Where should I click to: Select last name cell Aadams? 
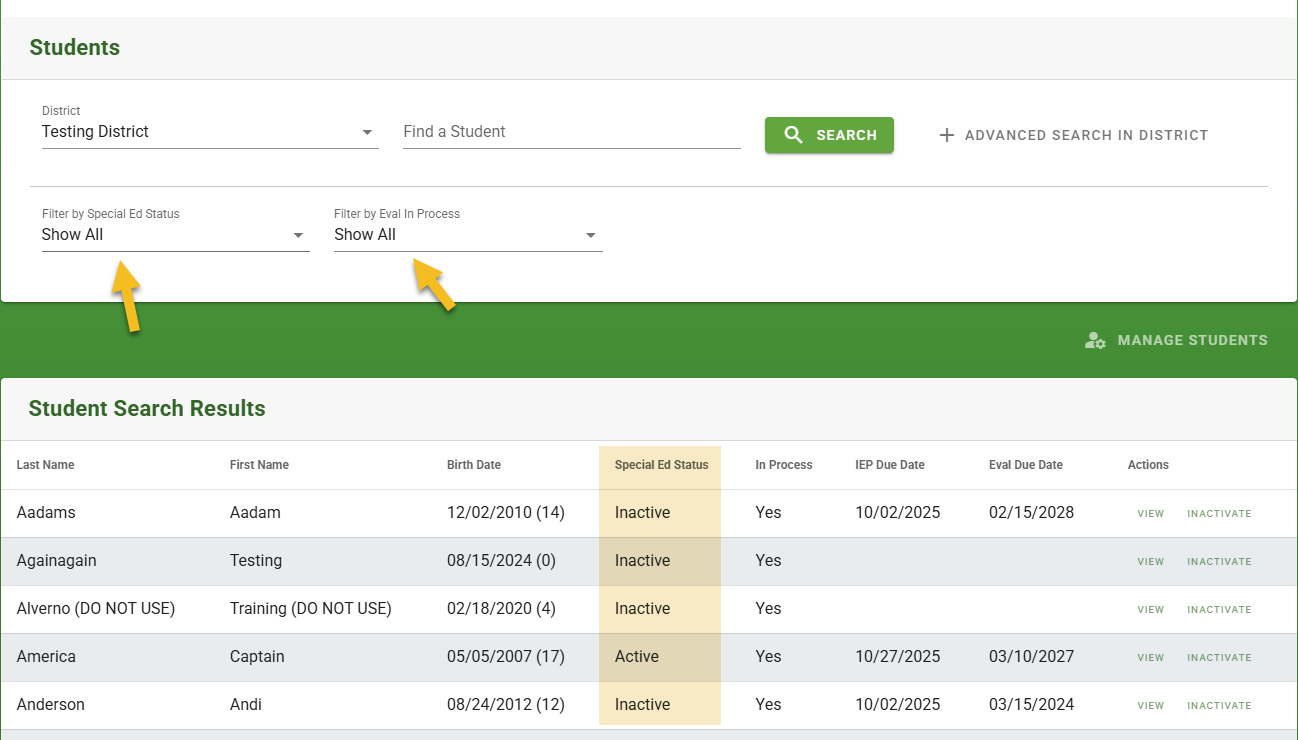point(46,513)
